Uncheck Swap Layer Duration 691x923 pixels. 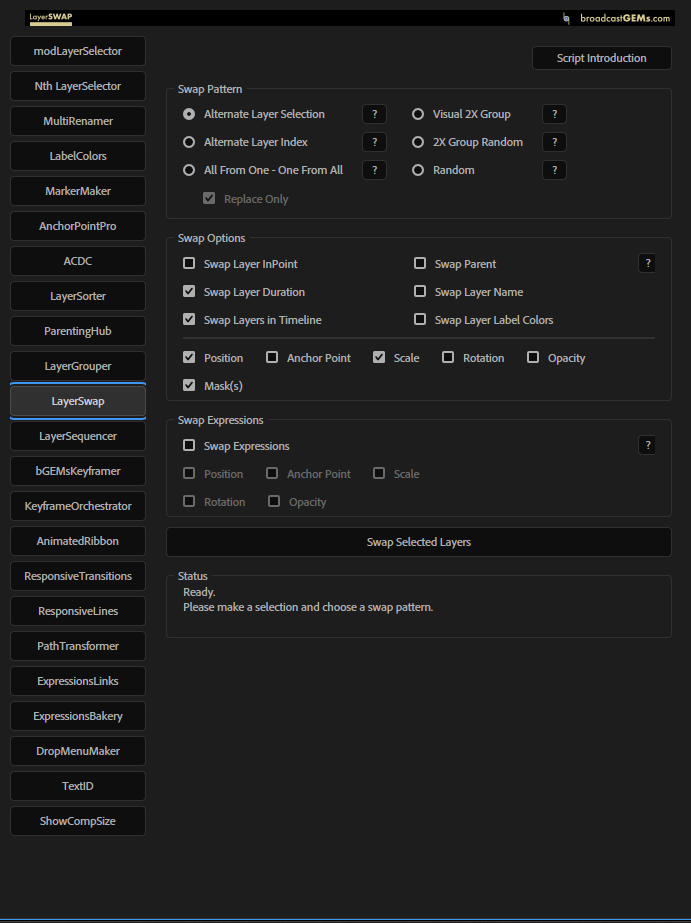(x=189, y=292)
